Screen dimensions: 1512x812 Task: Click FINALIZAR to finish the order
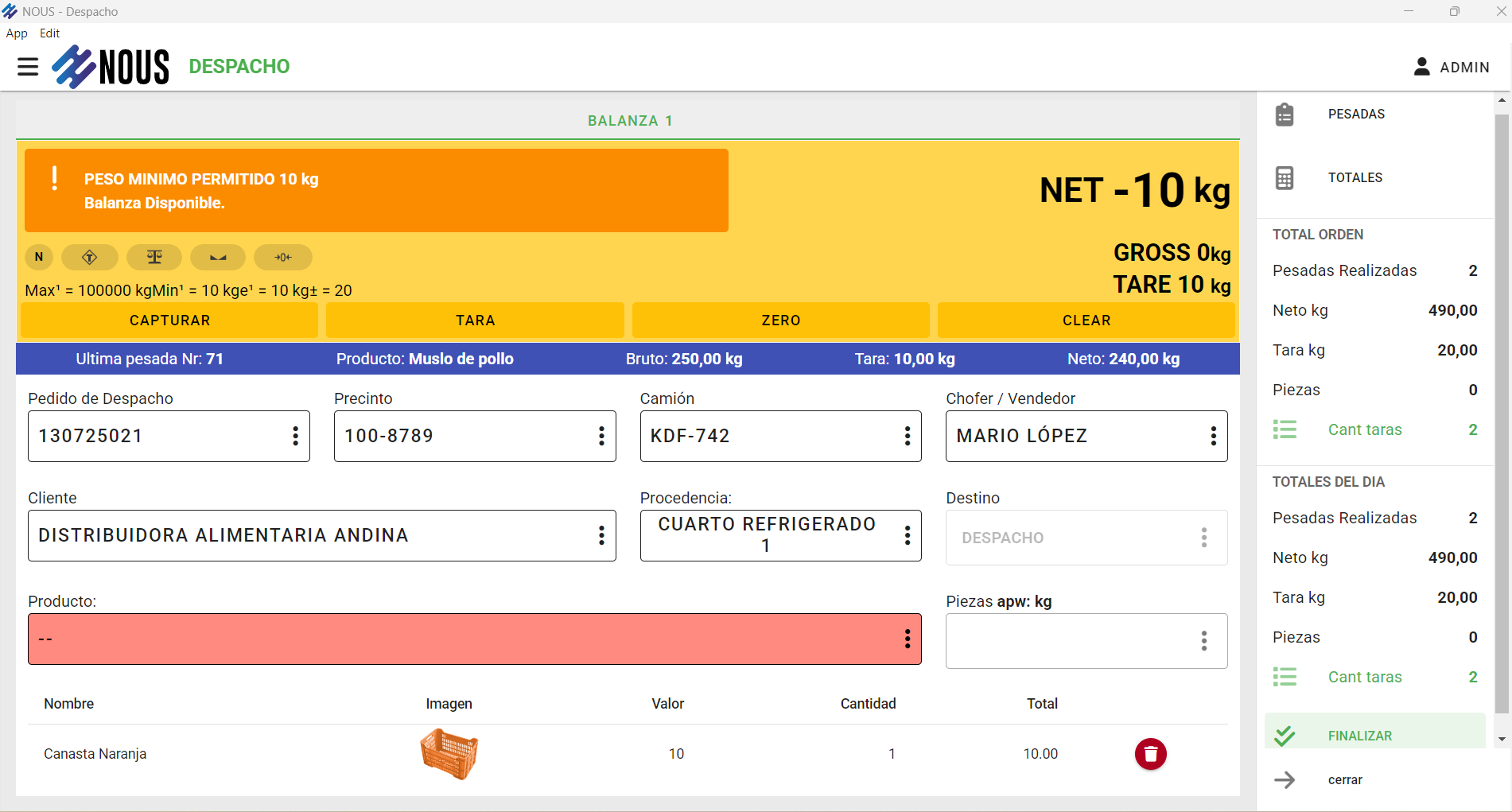click(1359, 736)
